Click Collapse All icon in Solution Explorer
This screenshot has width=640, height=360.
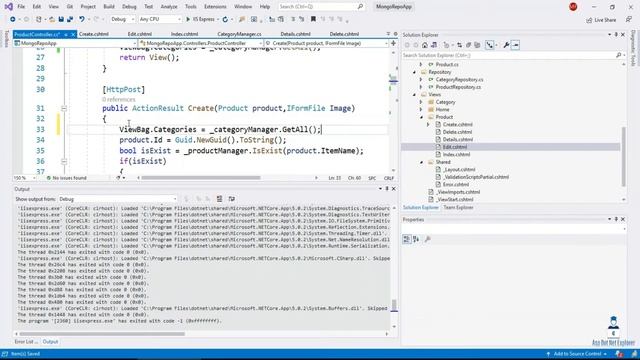click(469, 45)
